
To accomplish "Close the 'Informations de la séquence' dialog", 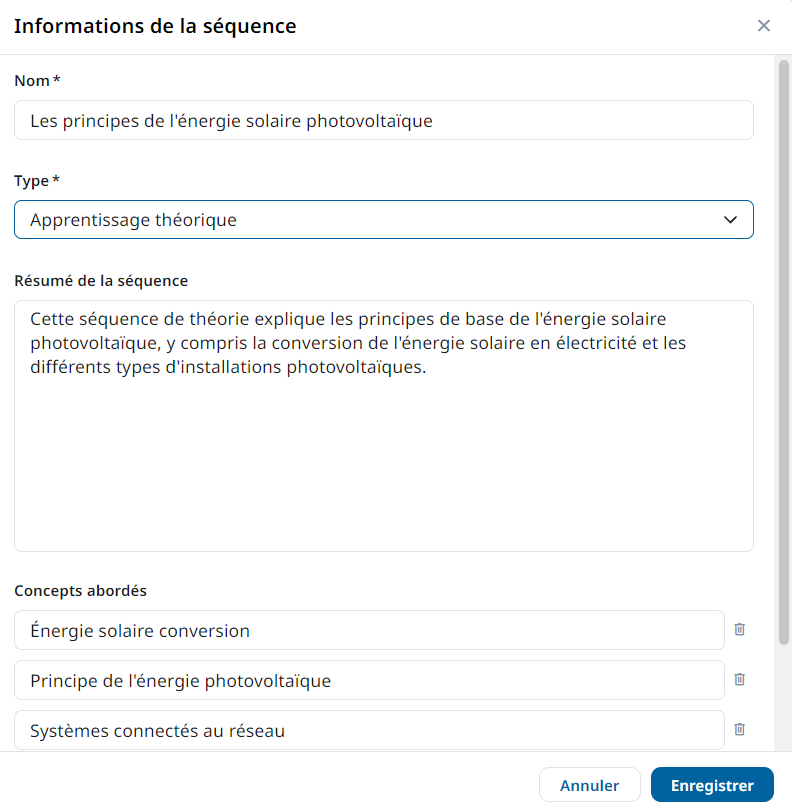I will 764,26.
